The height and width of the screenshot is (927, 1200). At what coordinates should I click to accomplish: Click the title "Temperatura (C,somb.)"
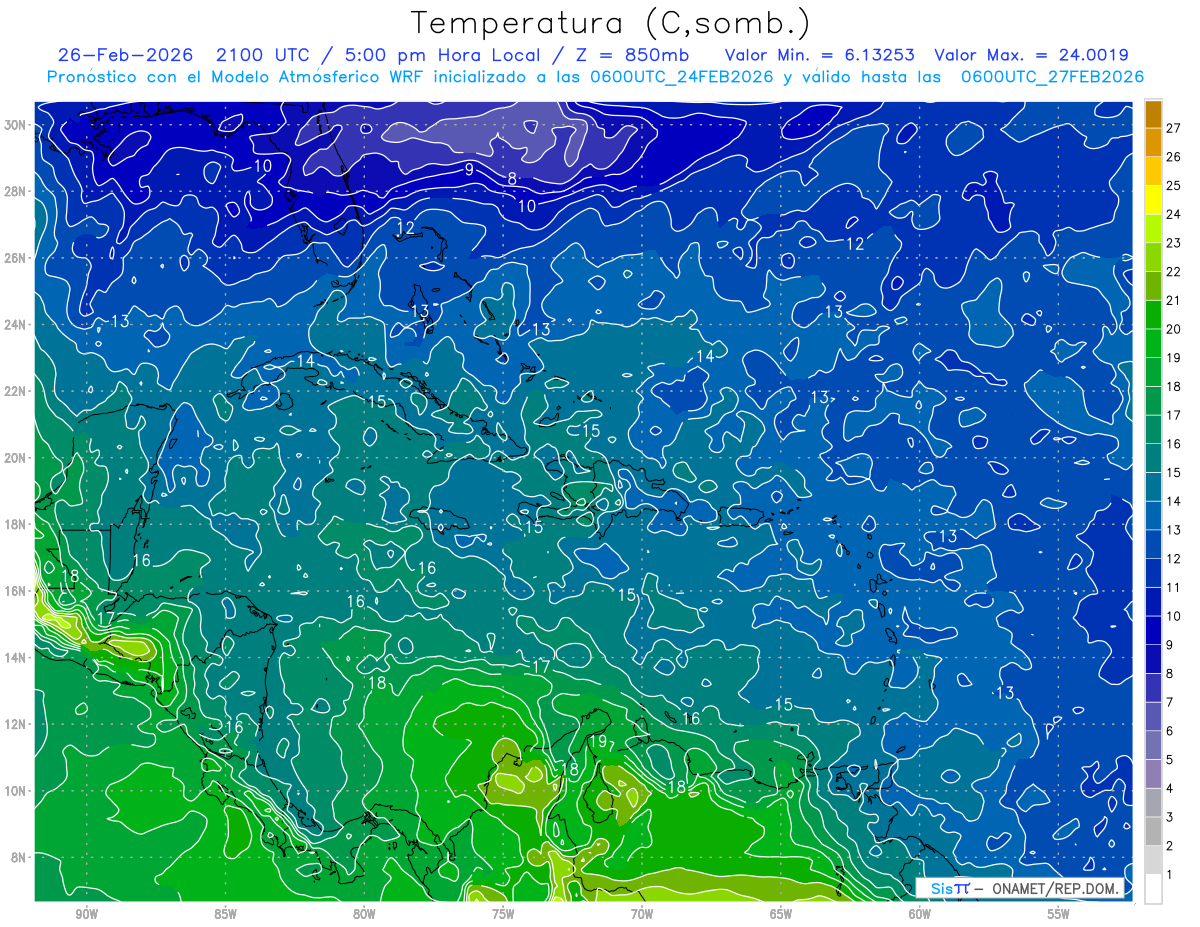pos(611,24)
